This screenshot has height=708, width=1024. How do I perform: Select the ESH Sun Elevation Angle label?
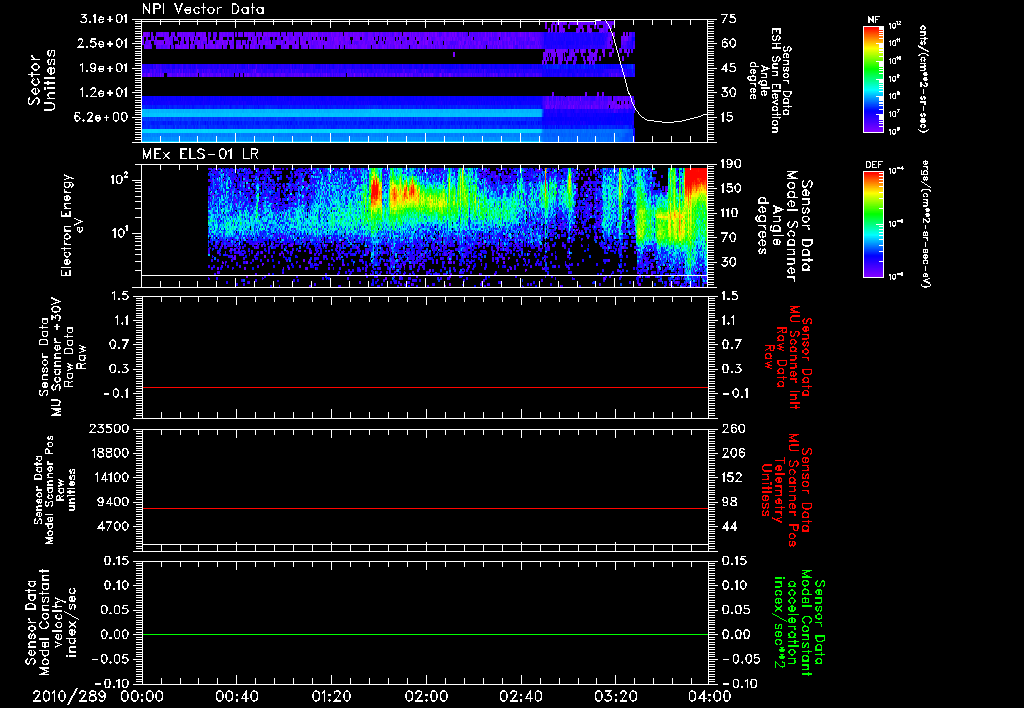(769, 80)
